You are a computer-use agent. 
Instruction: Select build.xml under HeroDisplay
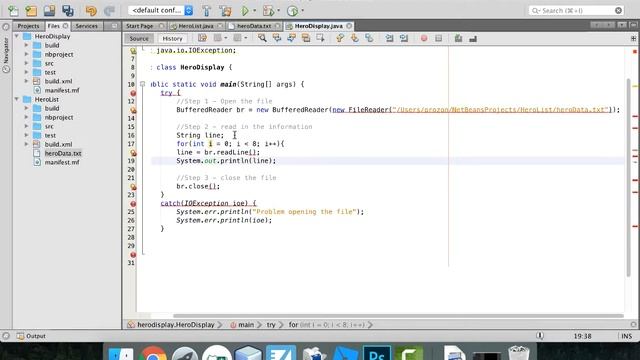pyautogui.click(x=58, y=81)
